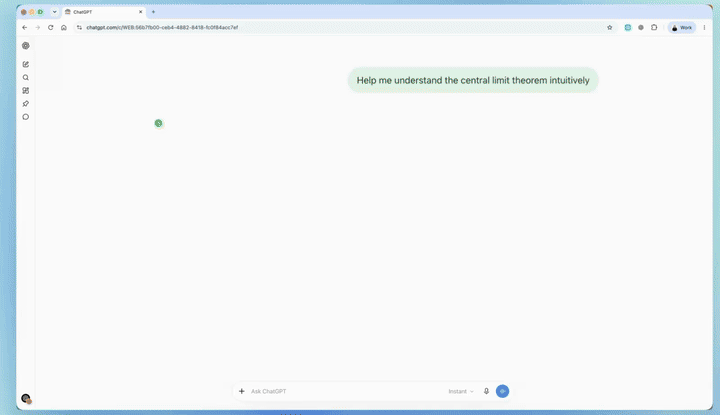The width and height of the screenshot is (720, 415).
Task: Open the Instant model dropdown
Action: coord(461,392)
